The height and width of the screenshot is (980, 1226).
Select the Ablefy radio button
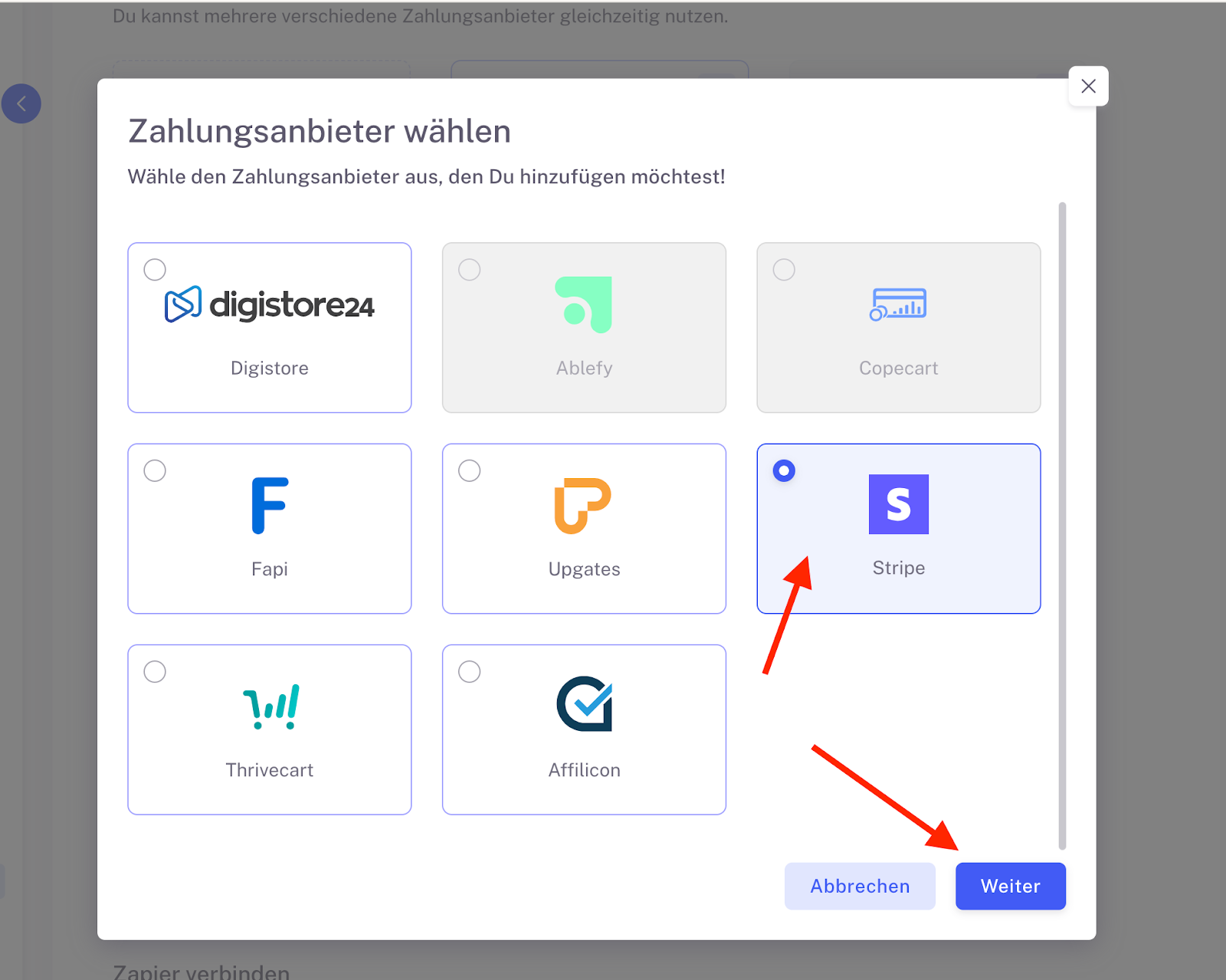pos(470,270)
